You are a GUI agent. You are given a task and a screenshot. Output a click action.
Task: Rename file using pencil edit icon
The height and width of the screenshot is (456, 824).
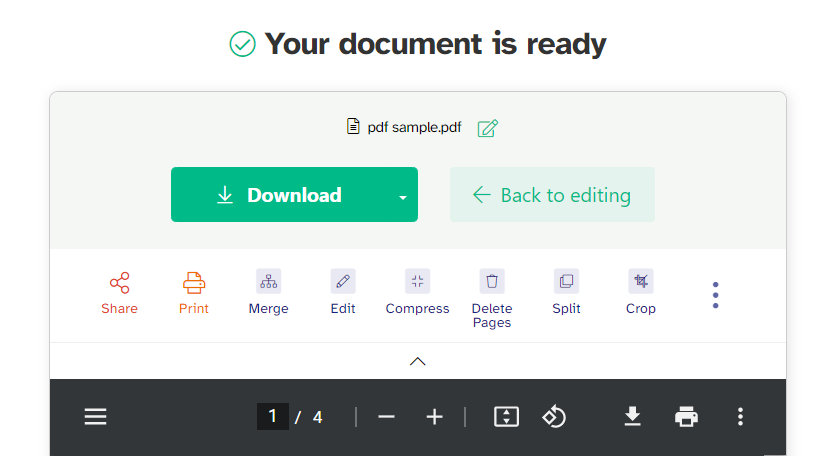tap(488, 127)
